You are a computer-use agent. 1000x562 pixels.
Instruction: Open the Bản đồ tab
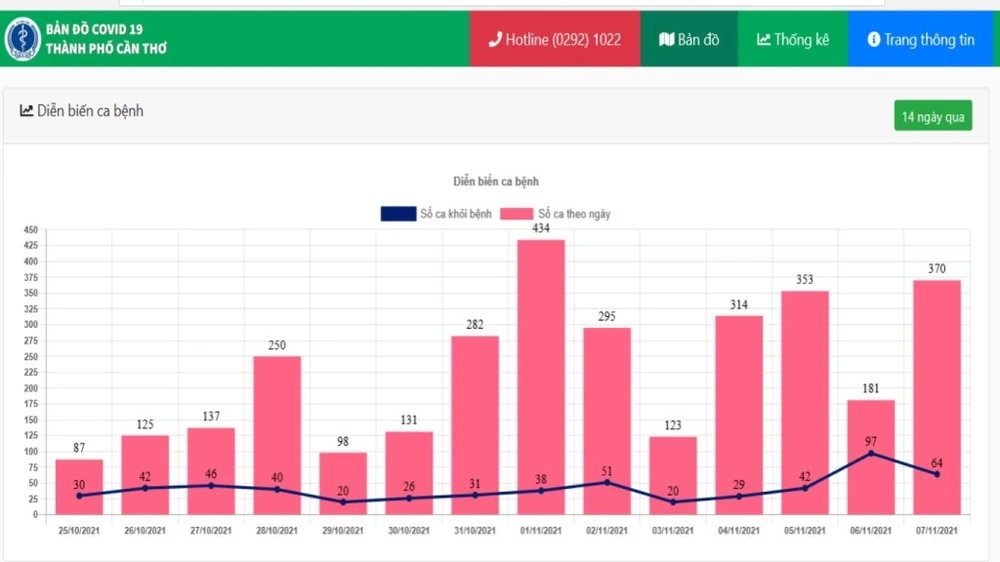(689, 40)
